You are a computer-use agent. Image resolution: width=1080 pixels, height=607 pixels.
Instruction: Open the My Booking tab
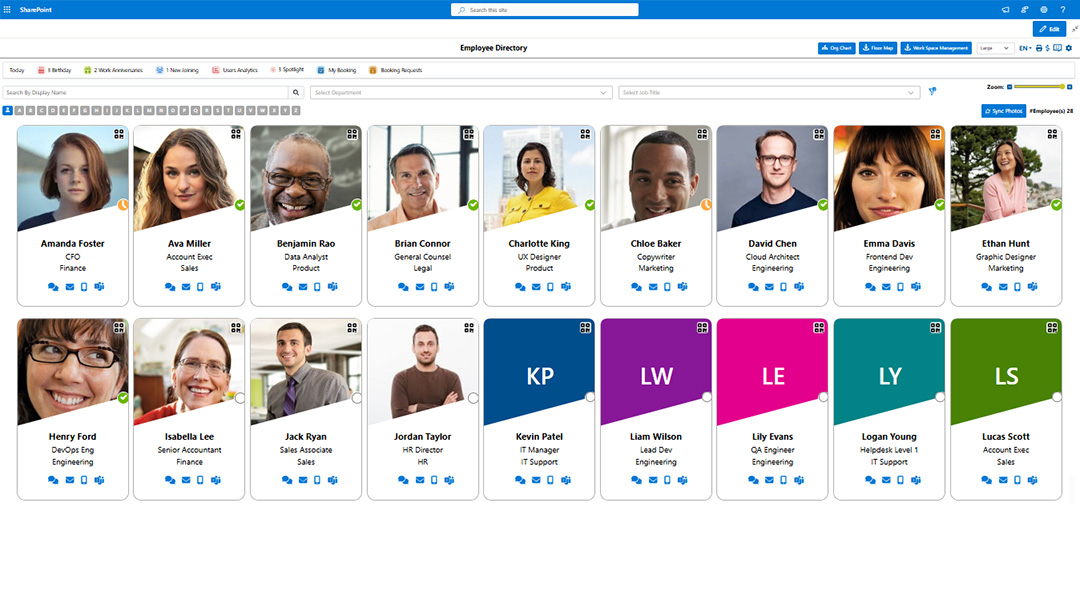[x=340, y=70]
